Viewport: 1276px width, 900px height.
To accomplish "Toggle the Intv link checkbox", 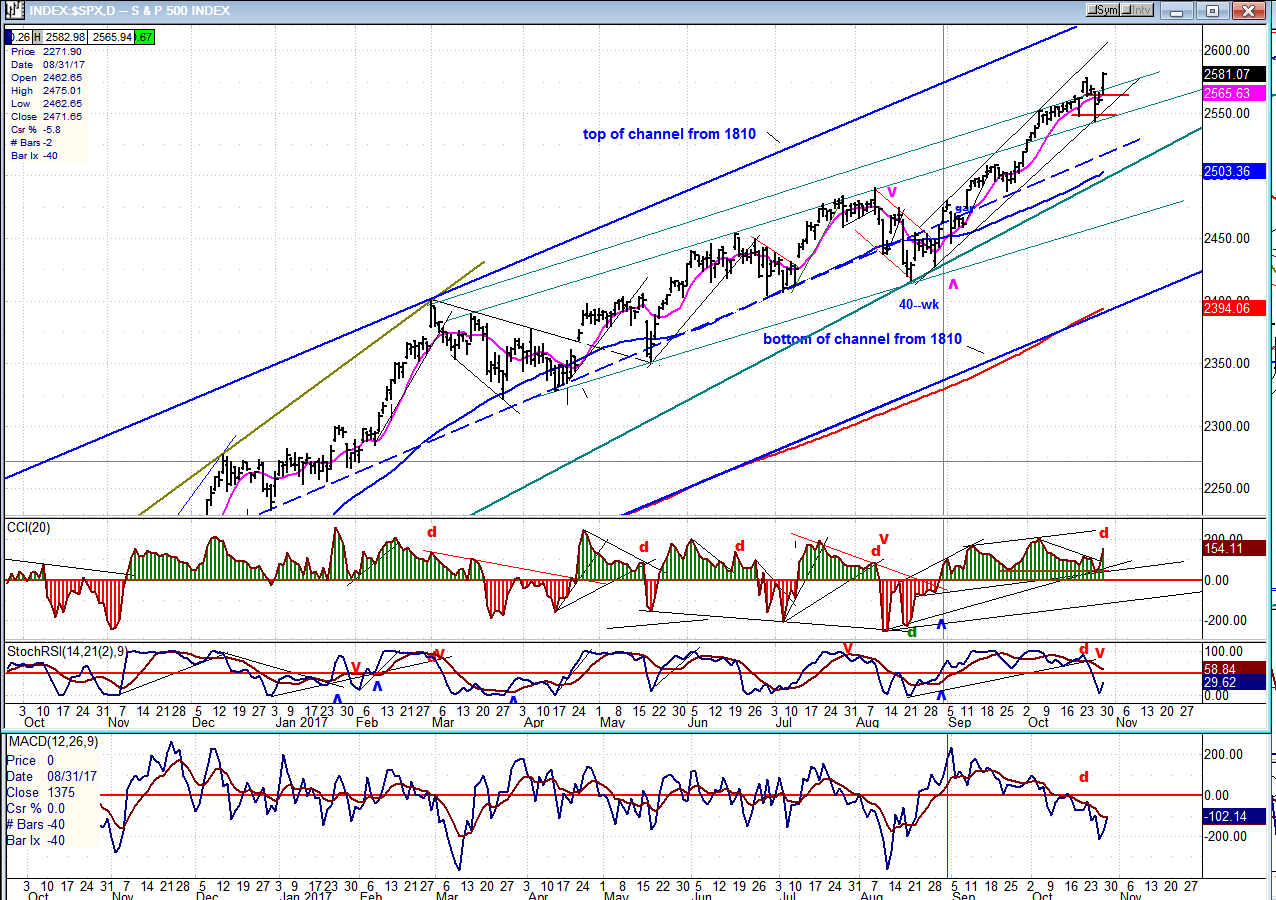I will [x=1138, y=10].
